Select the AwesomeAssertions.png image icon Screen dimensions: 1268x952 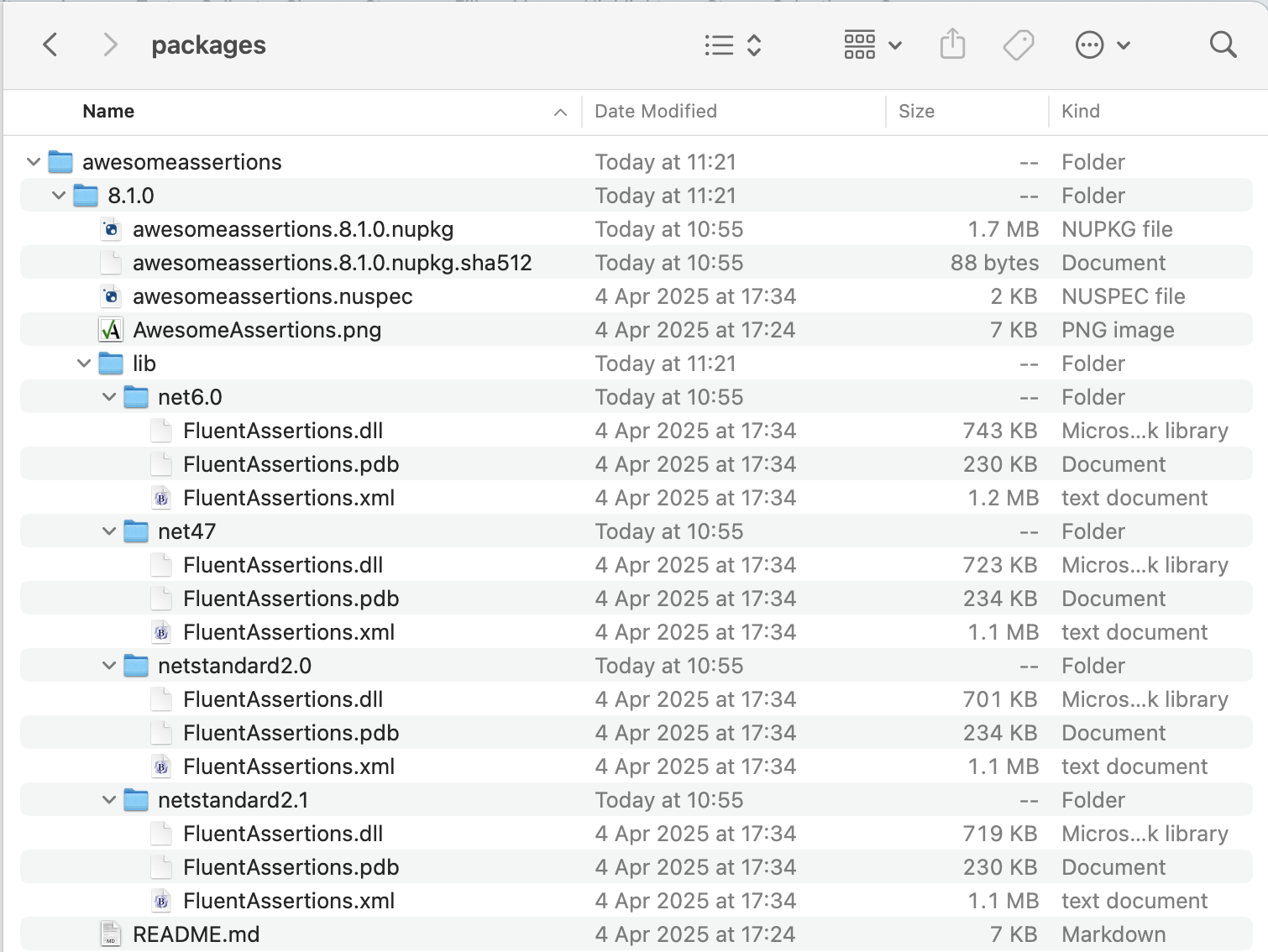click(110, 329)
